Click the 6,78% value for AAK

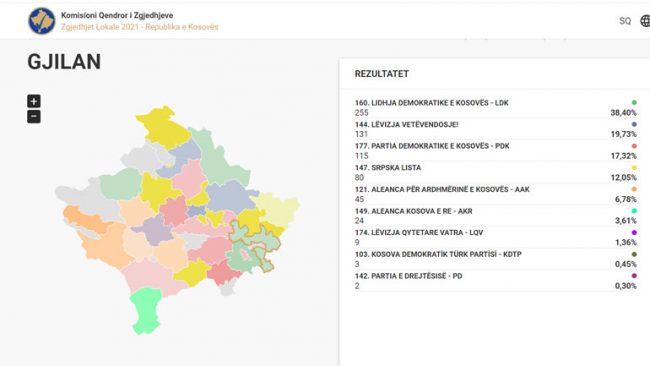(626, 199)
